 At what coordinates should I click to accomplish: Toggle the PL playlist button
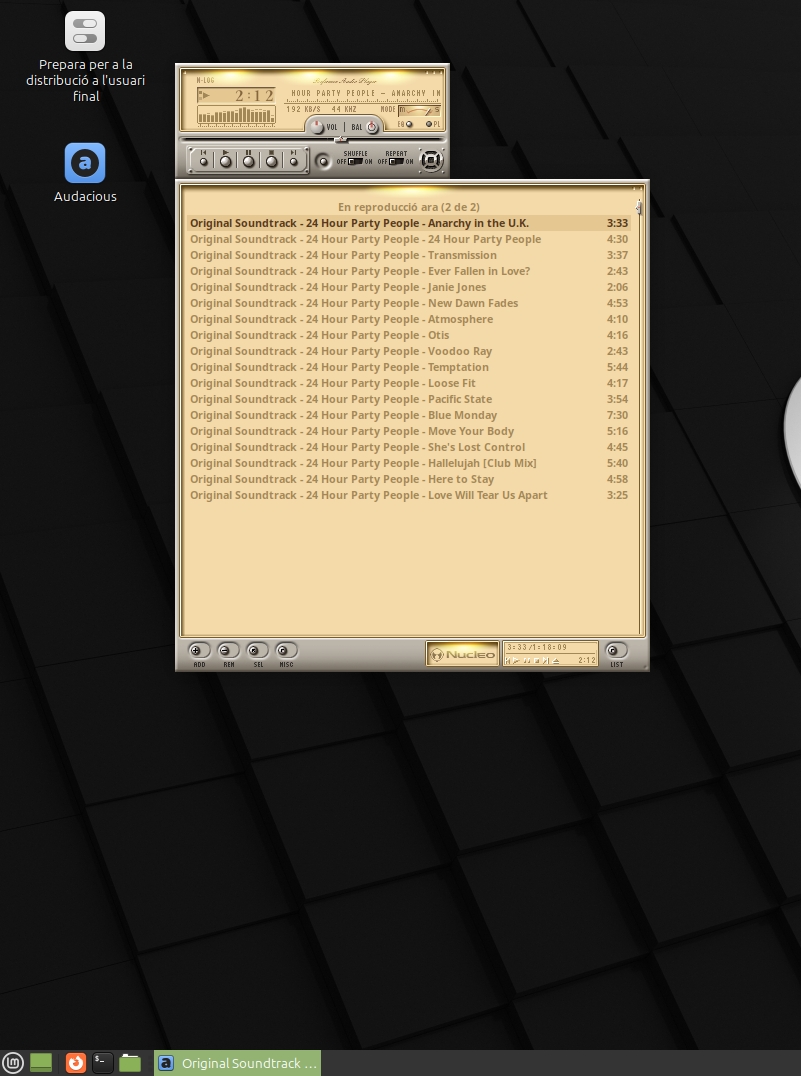pos(430,124)
